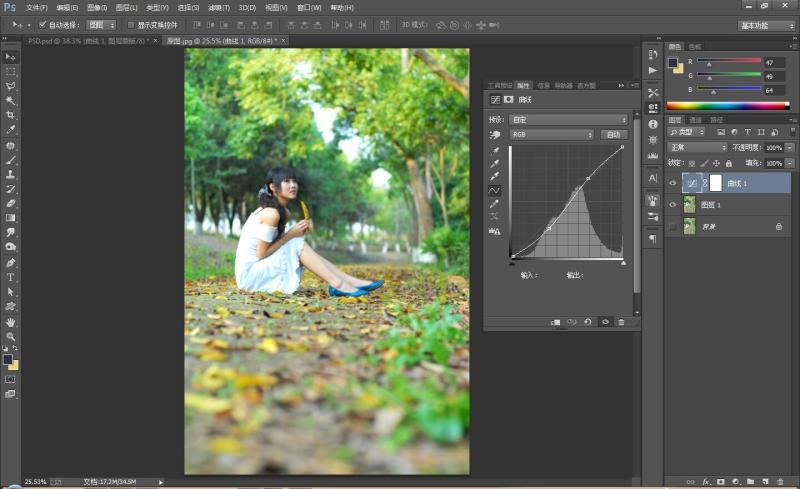Screen dimensions: 800x489
Task: Reset adjustment defaults icon in Properties
Action: (588, 322)
